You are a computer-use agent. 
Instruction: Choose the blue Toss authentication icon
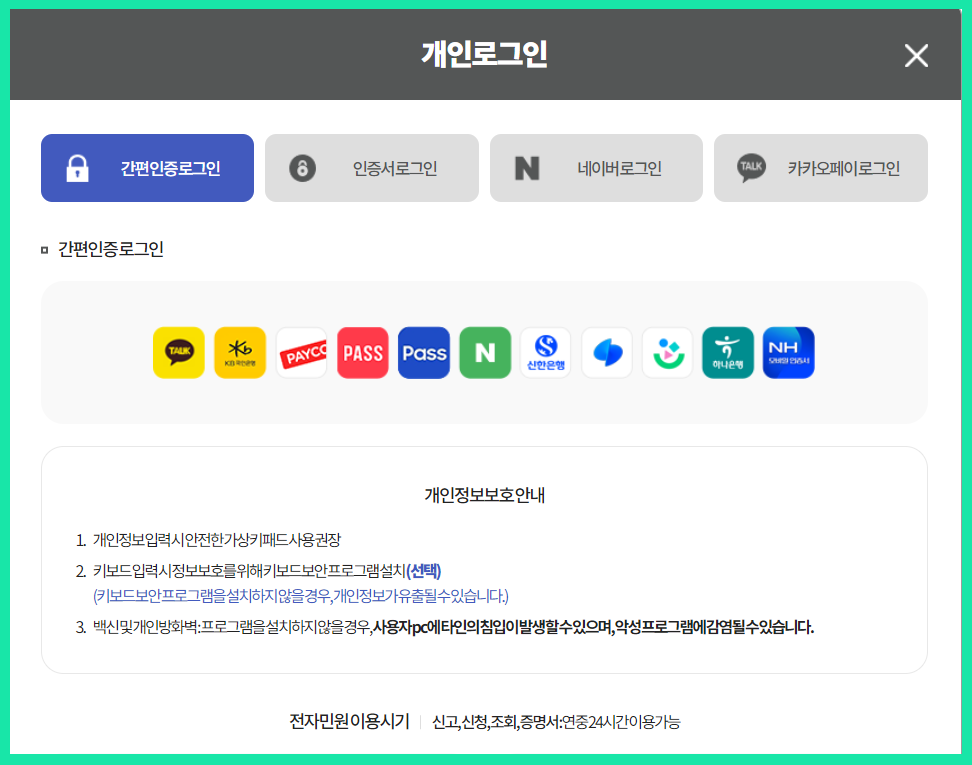point(607,352)
